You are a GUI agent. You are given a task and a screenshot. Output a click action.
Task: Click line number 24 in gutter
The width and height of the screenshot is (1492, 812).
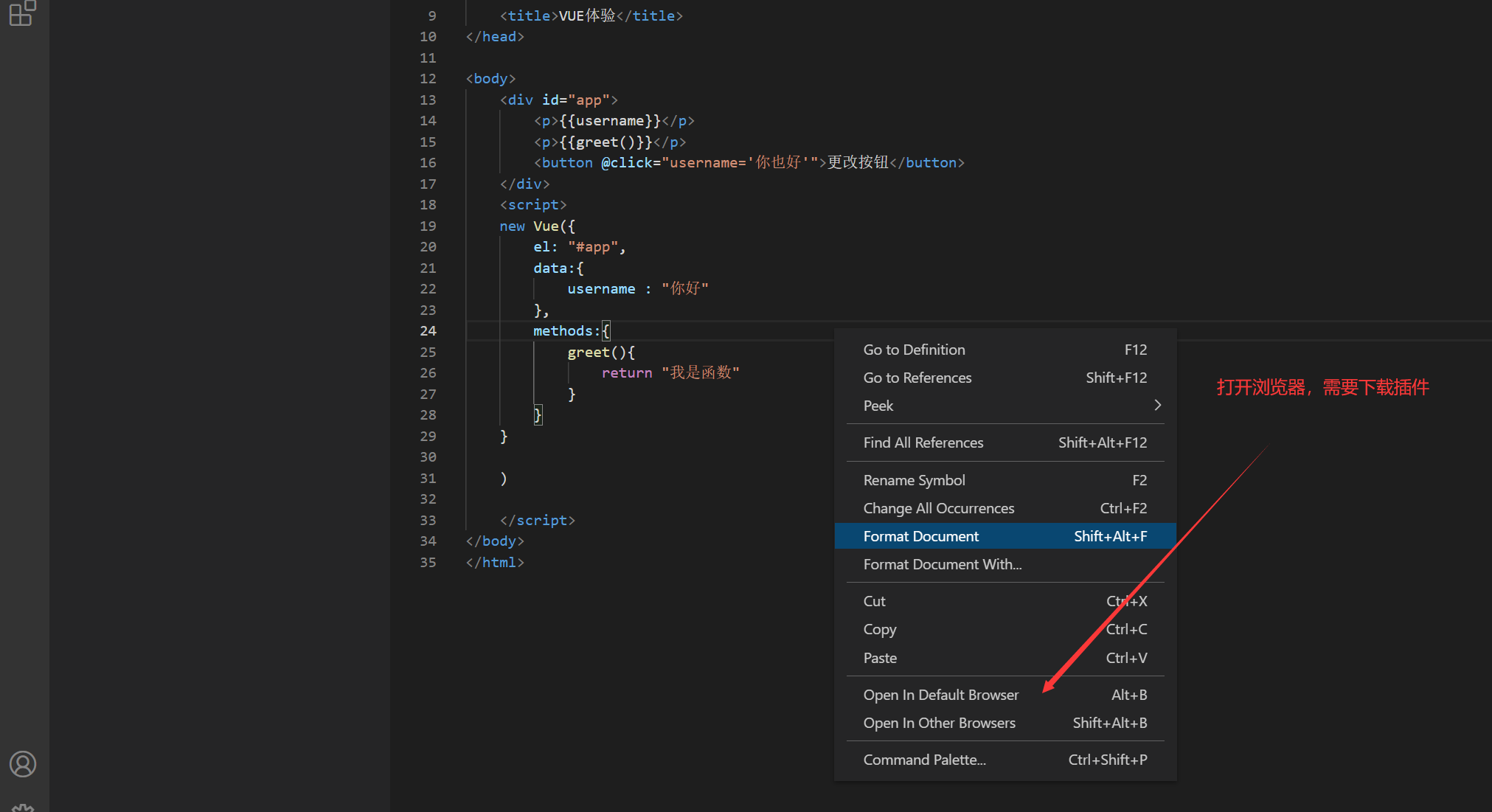[x=428, y=331]
